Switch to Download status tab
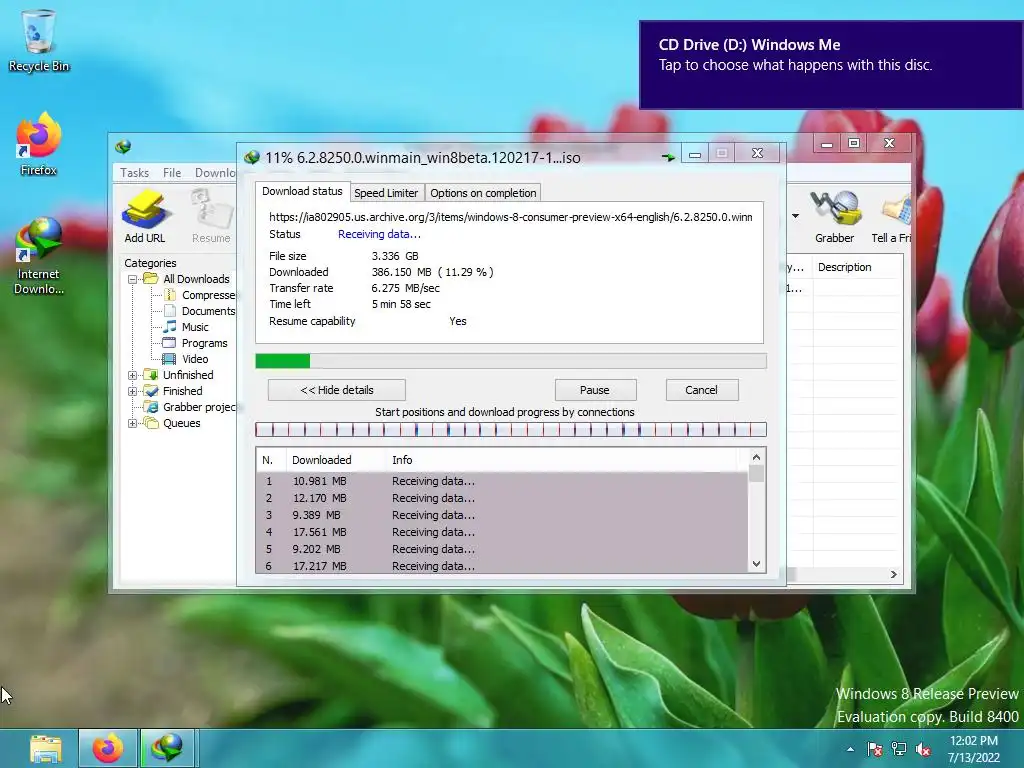Screen dimensions: 1024x768 (302, 191)
